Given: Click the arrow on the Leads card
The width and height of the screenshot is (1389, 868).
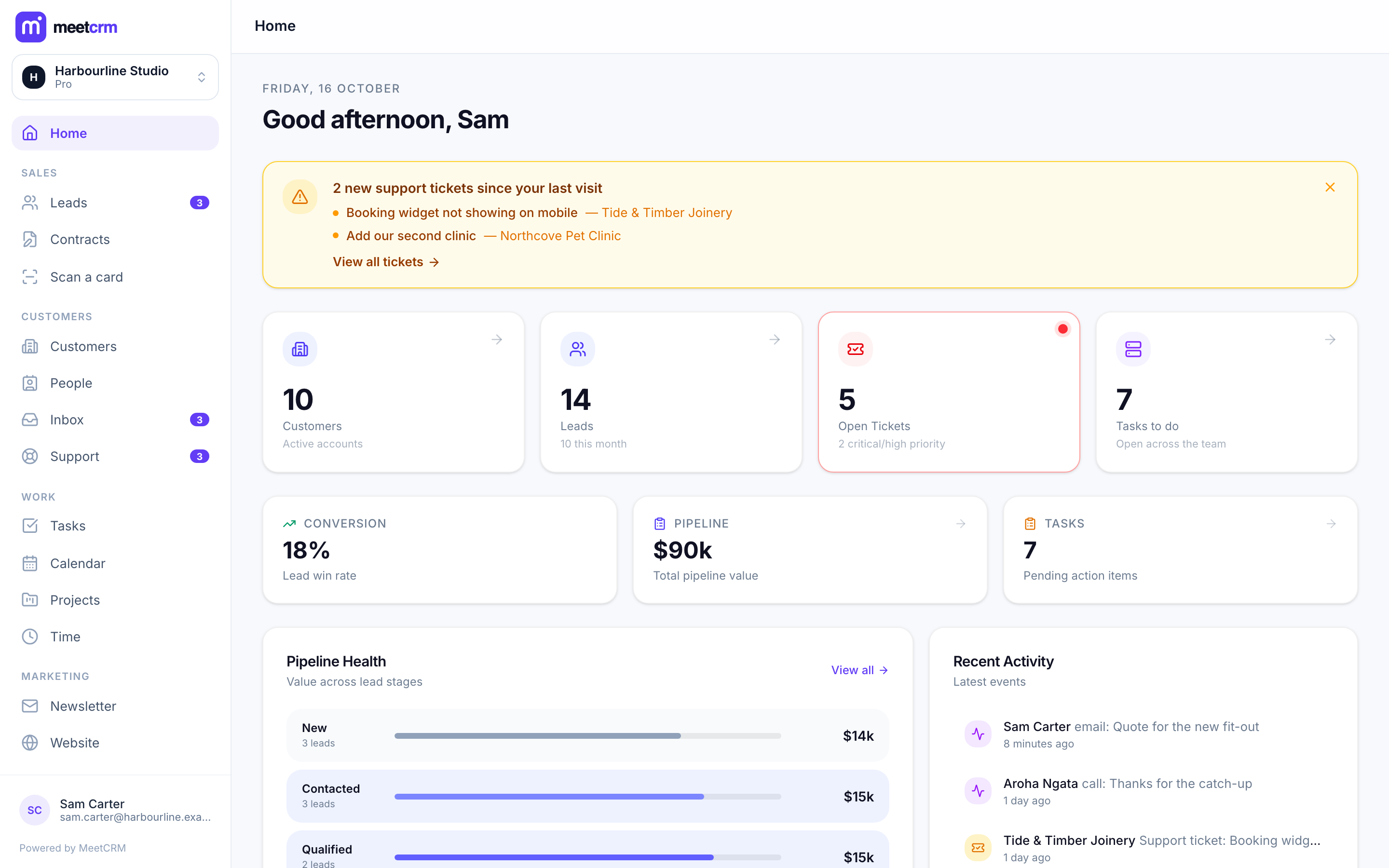Looking at the screenshot, I should [775, 340].
